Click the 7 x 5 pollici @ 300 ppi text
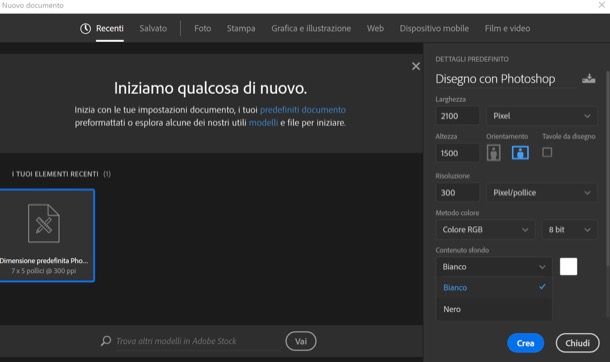 click(44, 271)
